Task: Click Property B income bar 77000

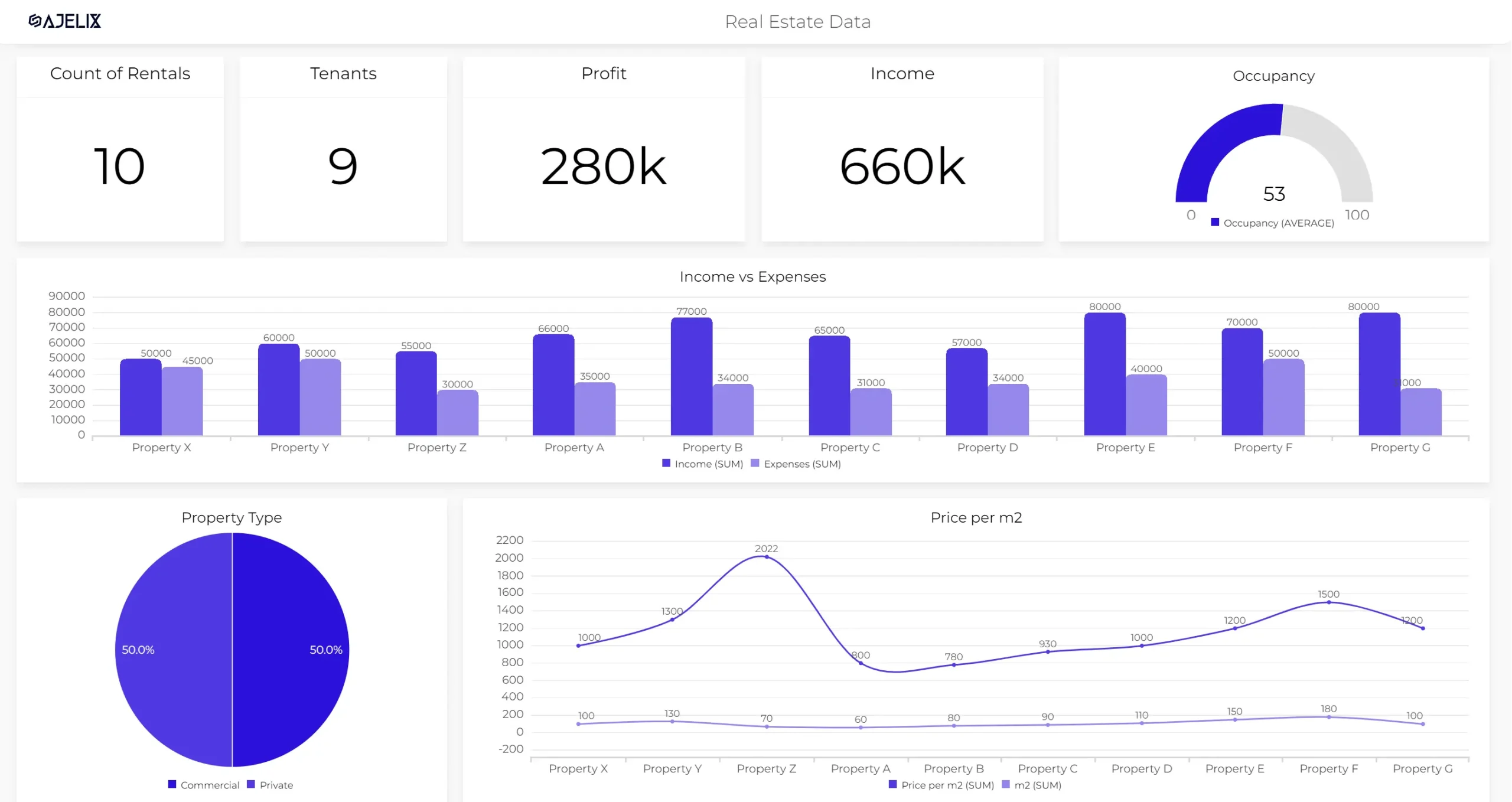Action: coord(691,378)
